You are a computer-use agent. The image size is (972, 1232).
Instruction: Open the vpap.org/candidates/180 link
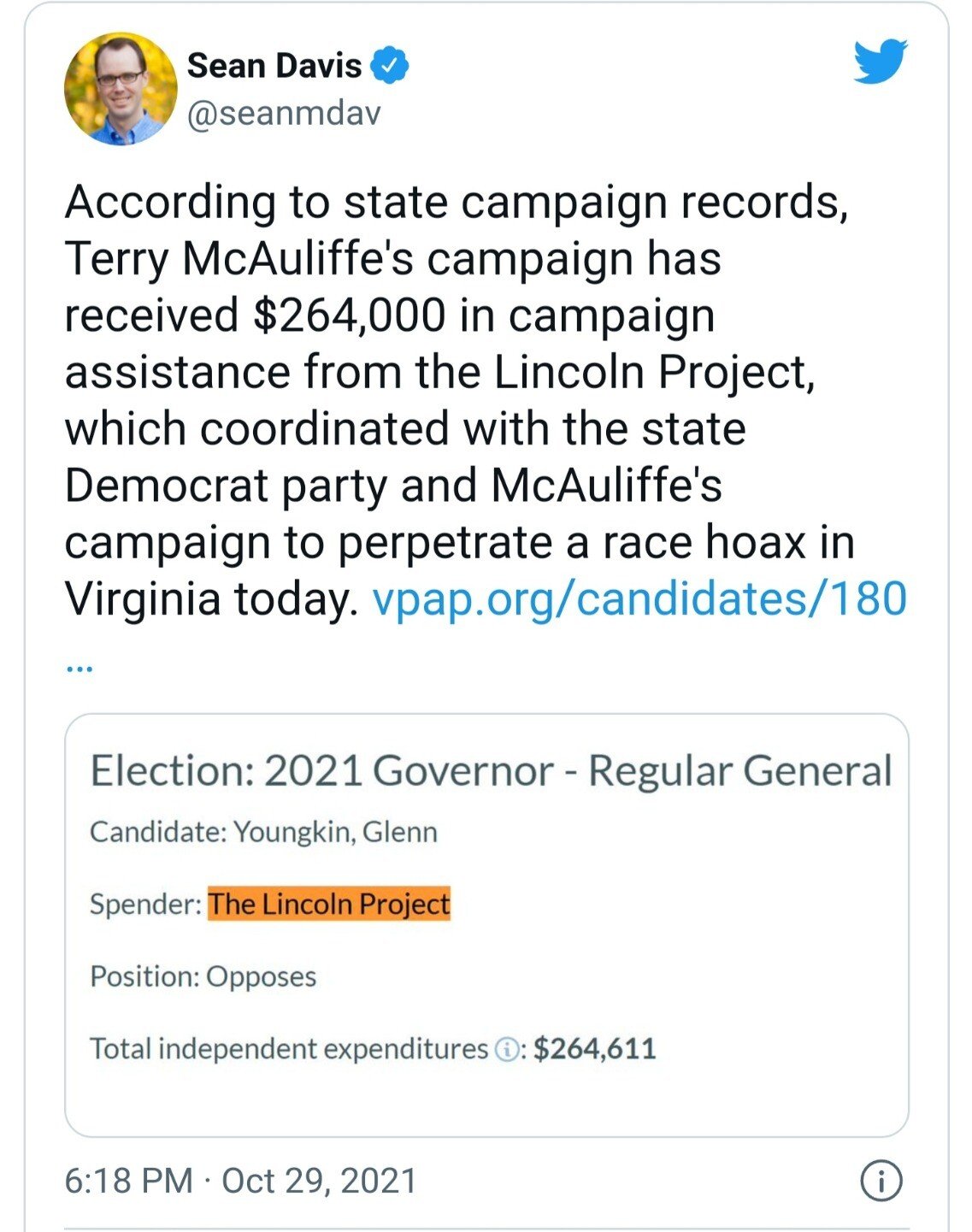coord(639,598)
